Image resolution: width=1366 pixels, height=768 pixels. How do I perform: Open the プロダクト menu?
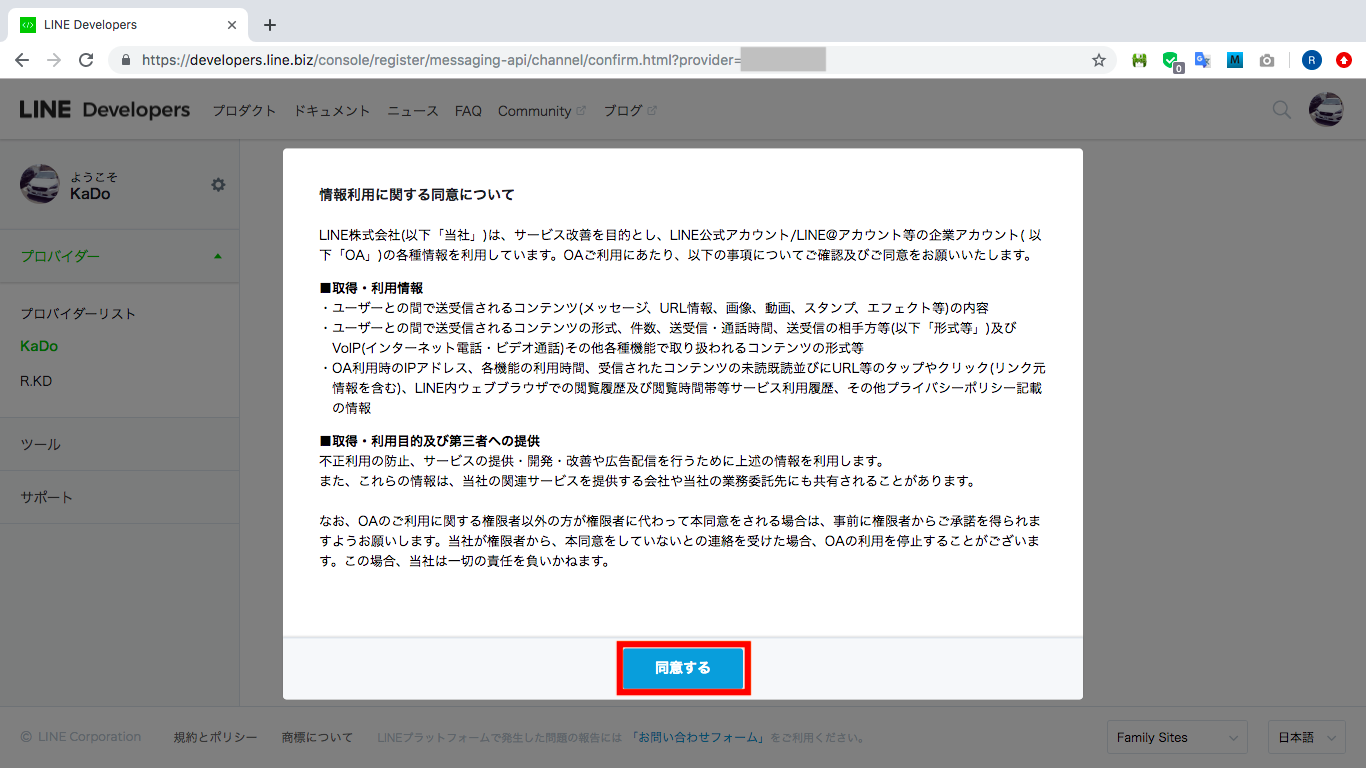244,111
